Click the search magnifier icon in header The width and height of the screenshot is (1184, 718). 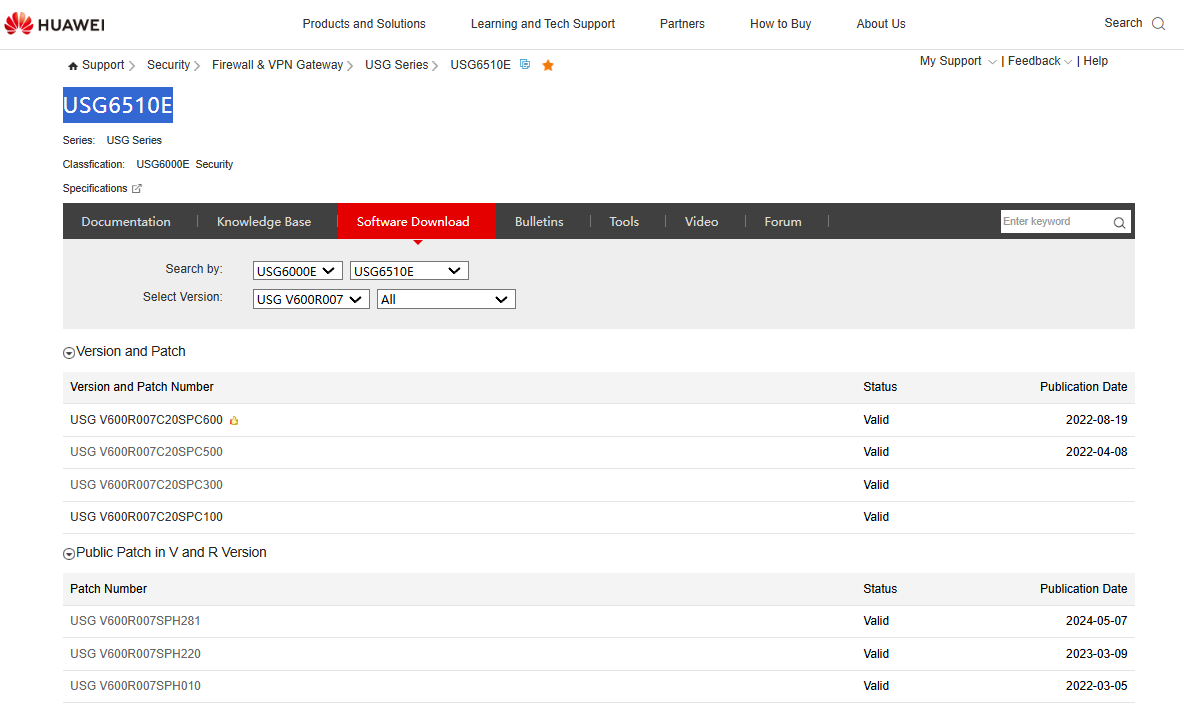1158,24
